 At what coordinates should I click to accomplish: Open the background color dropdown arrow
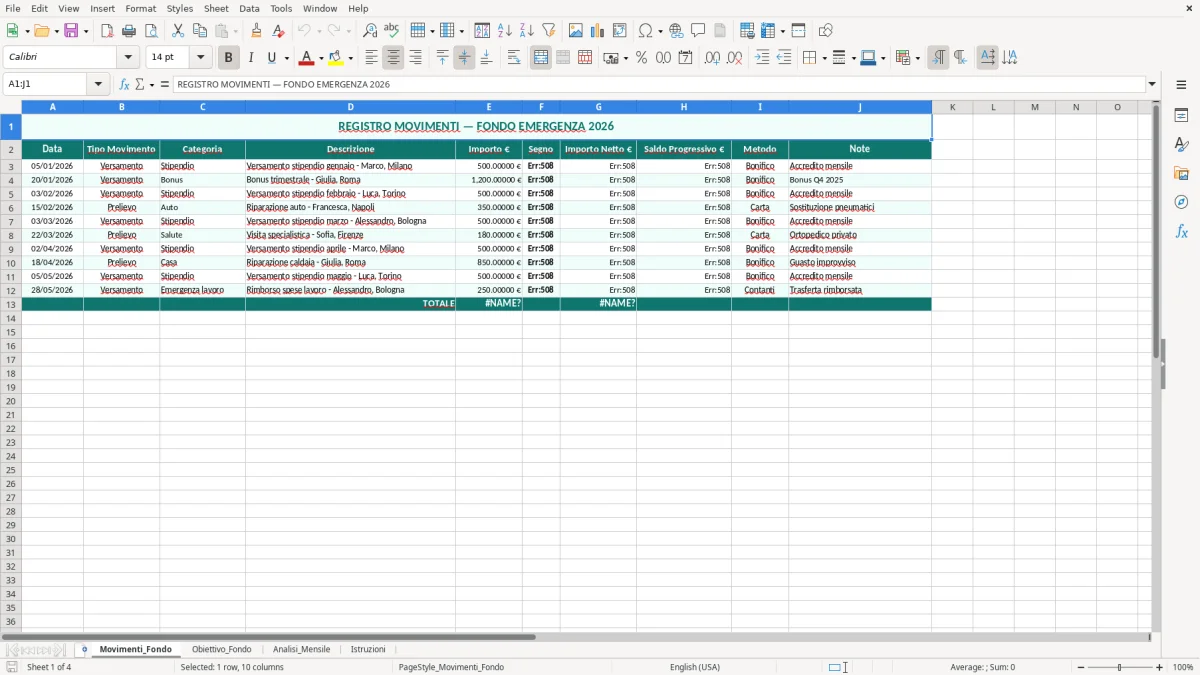coord(350,58)
